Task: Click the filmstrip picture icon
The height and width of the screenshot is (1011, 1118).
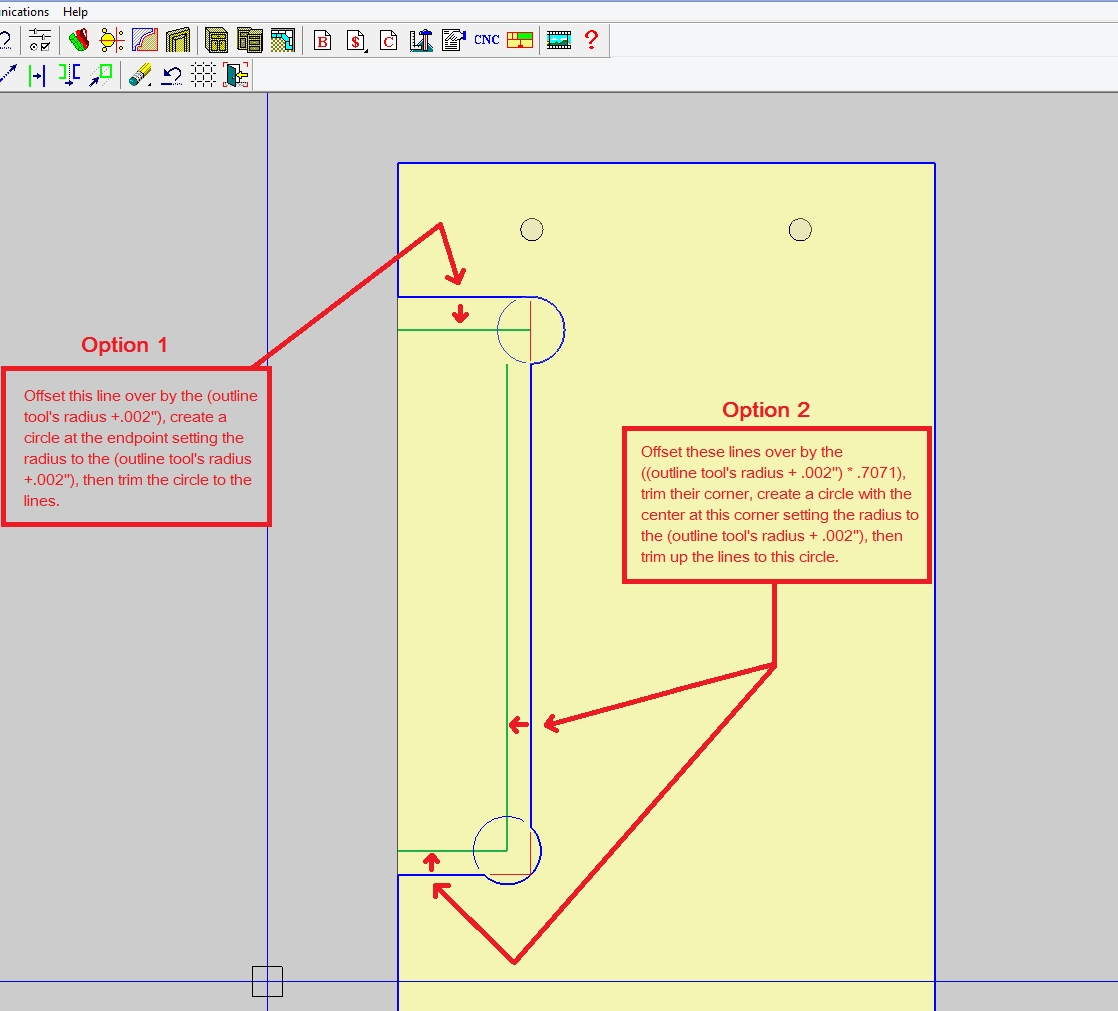Action: click(558, 40)
